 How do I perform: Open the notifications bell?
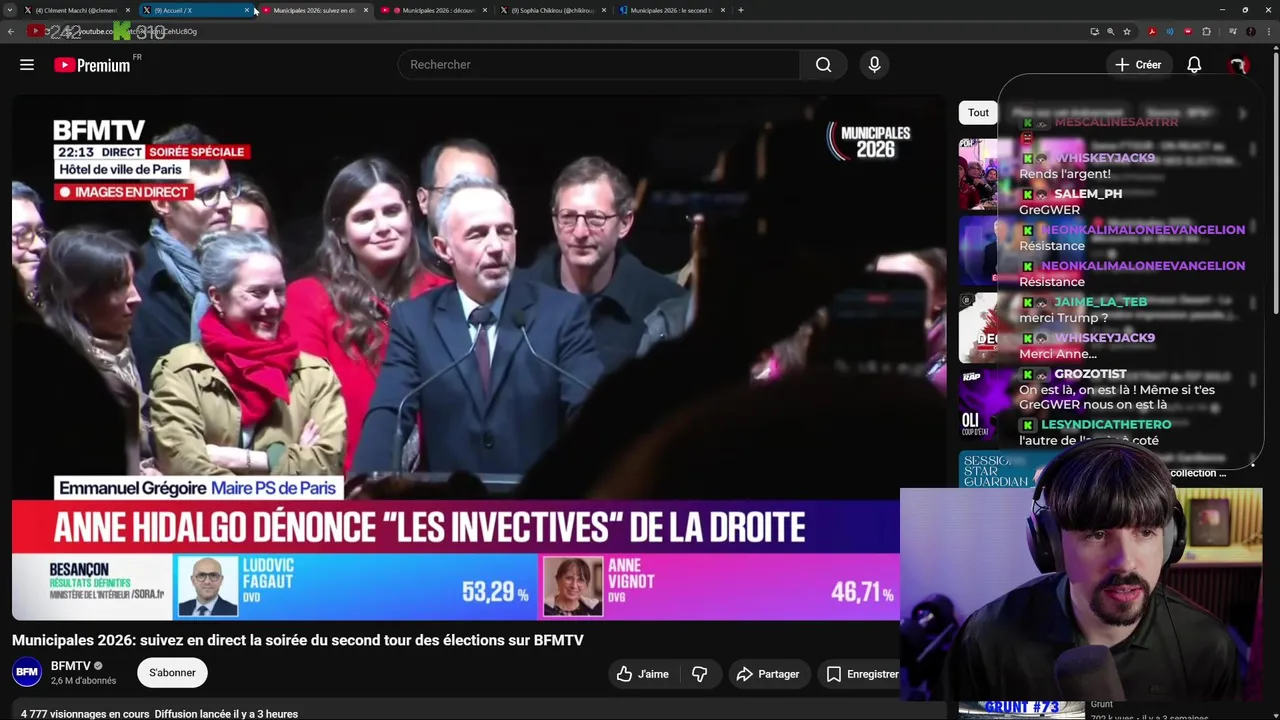(1194, 65)
